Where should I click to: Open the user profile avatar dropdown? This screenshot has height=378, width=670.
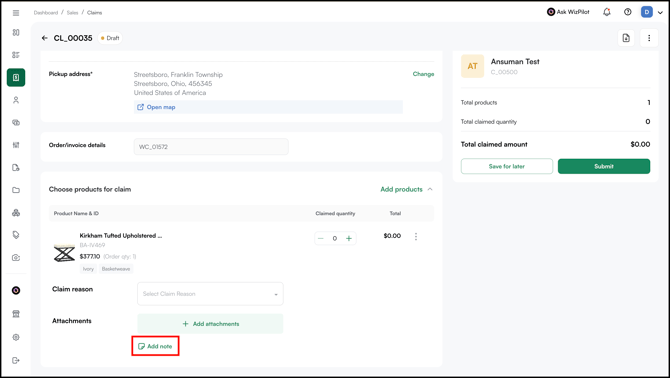point(652,12)
